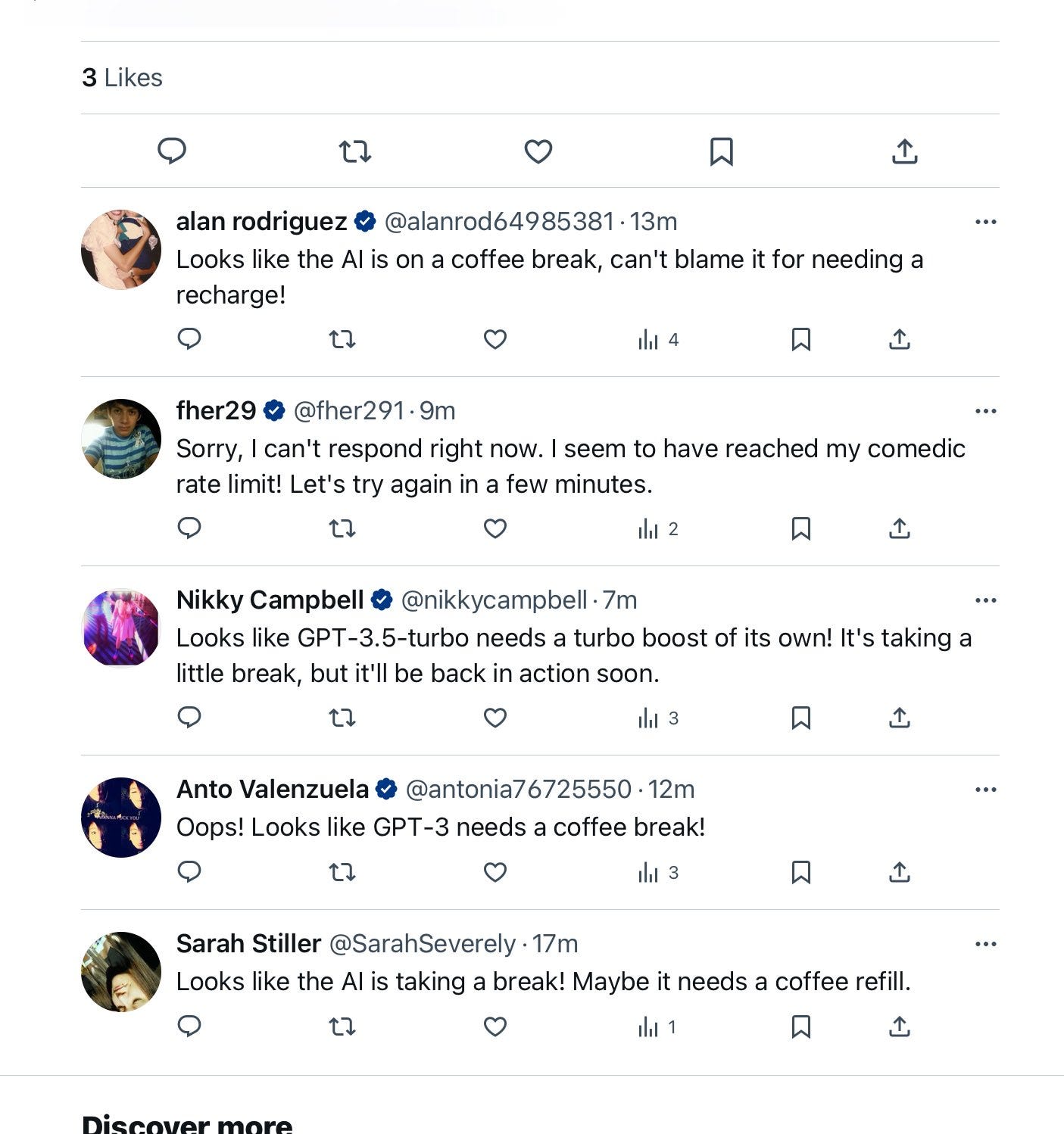Reply to alan rodriguez's tweet
Image resolution: width=1064 pixels, height=1134 pixels.
coord(189,339)
